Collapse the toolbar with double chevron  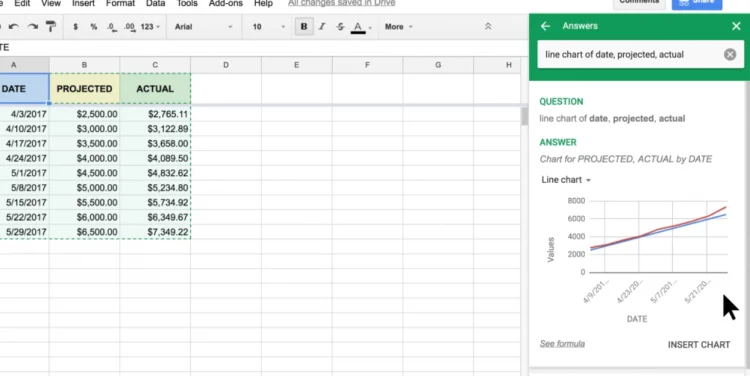point(488,27)
